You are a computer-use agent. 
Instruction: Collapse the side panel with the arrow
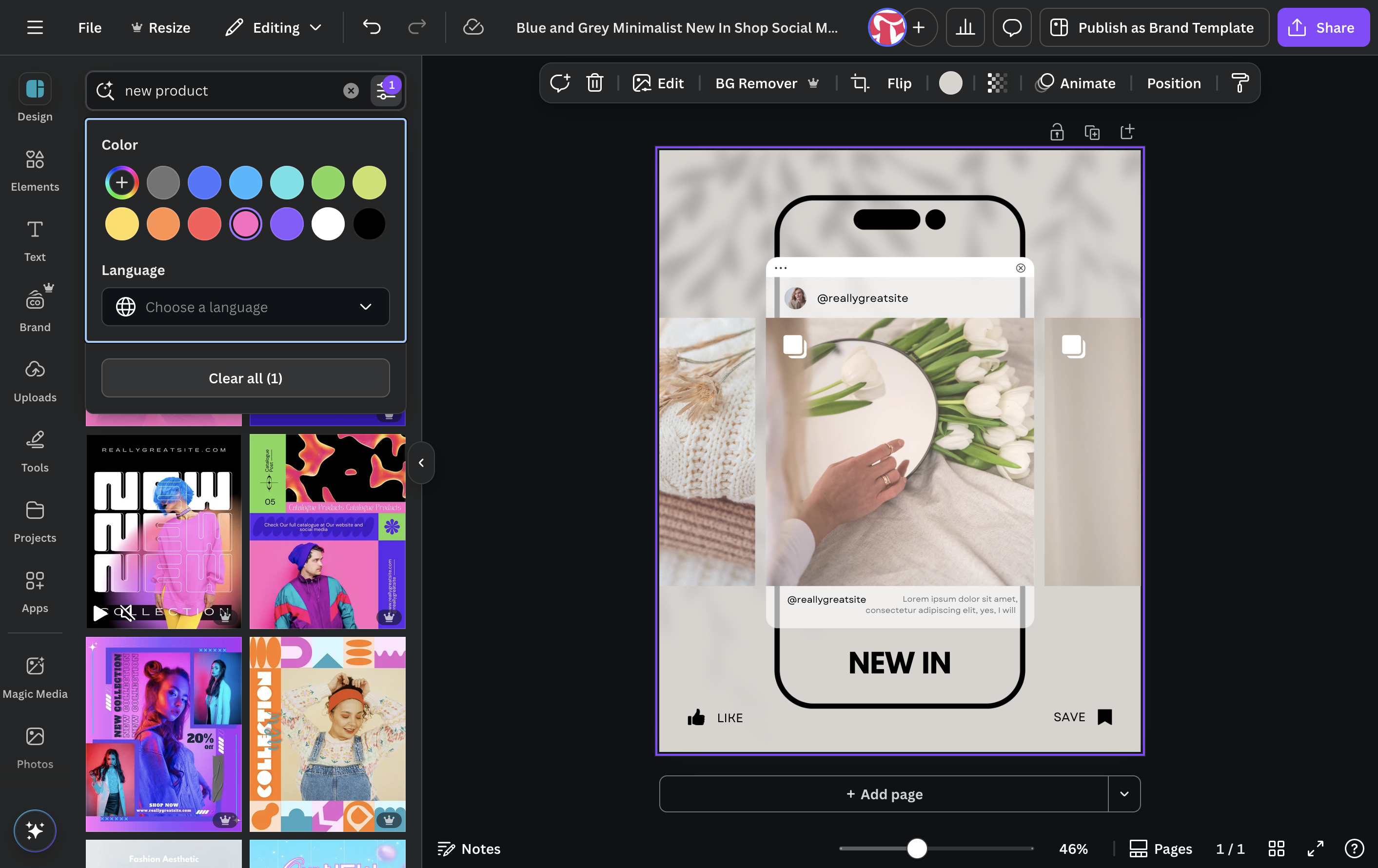pos(421,462)
